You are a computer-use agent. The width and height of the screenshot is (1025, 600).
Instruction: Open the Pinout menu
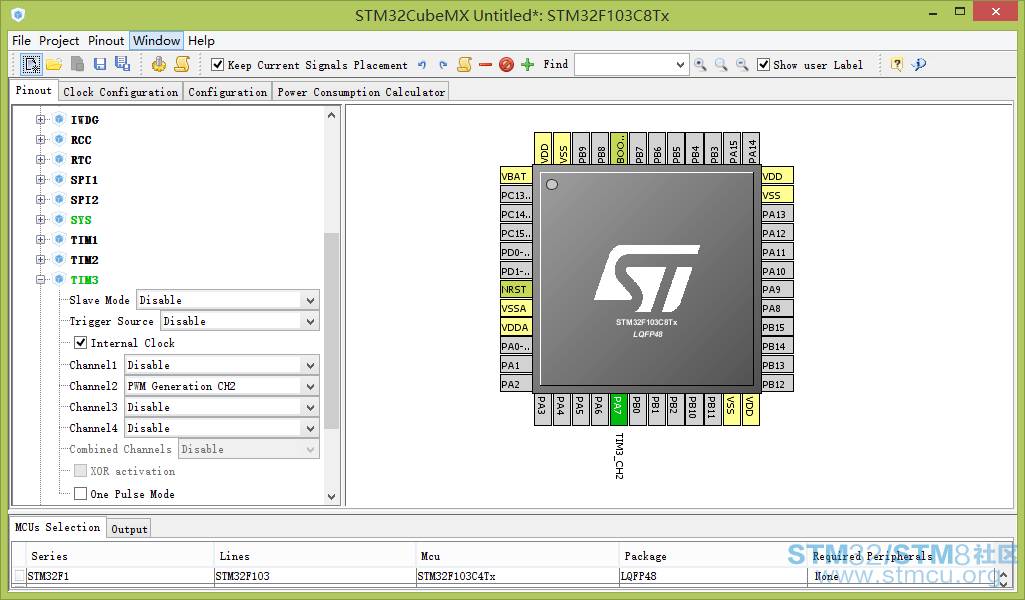106,41
